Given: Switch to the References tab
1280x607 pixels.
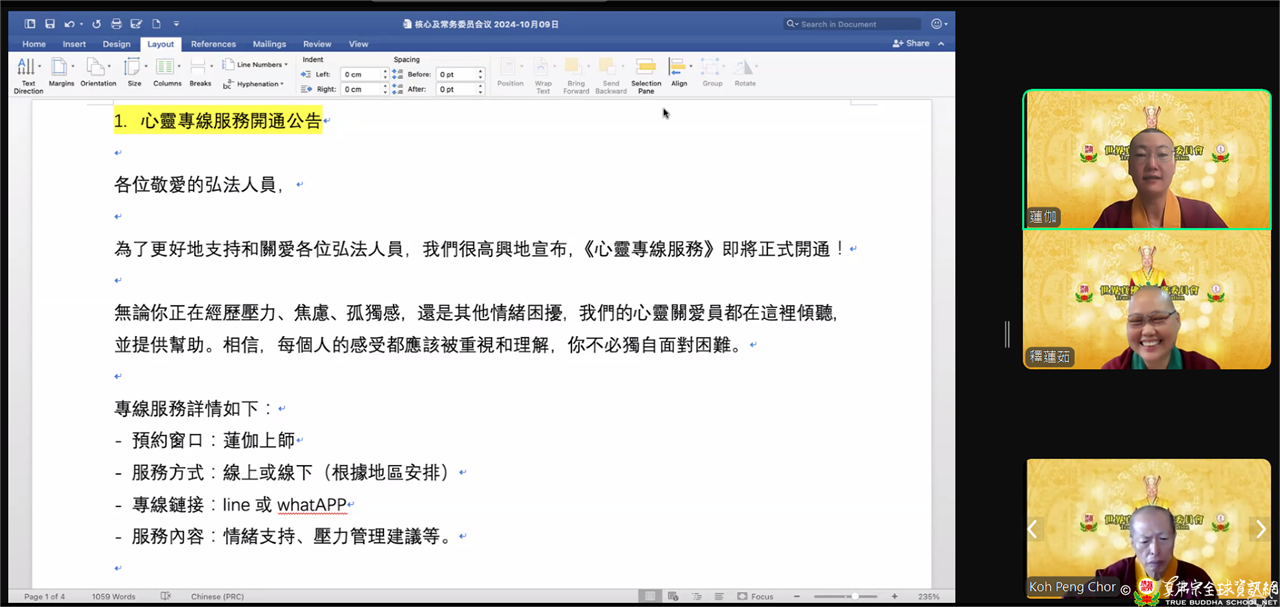Looking at the screenshot, I should tap(213, 44).
